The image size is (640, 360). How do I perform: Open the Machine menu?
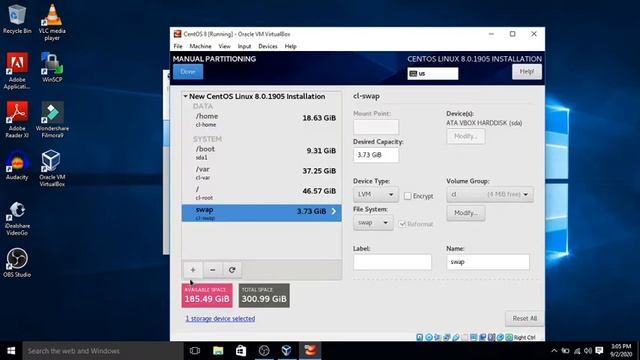(x=200, y=47)
